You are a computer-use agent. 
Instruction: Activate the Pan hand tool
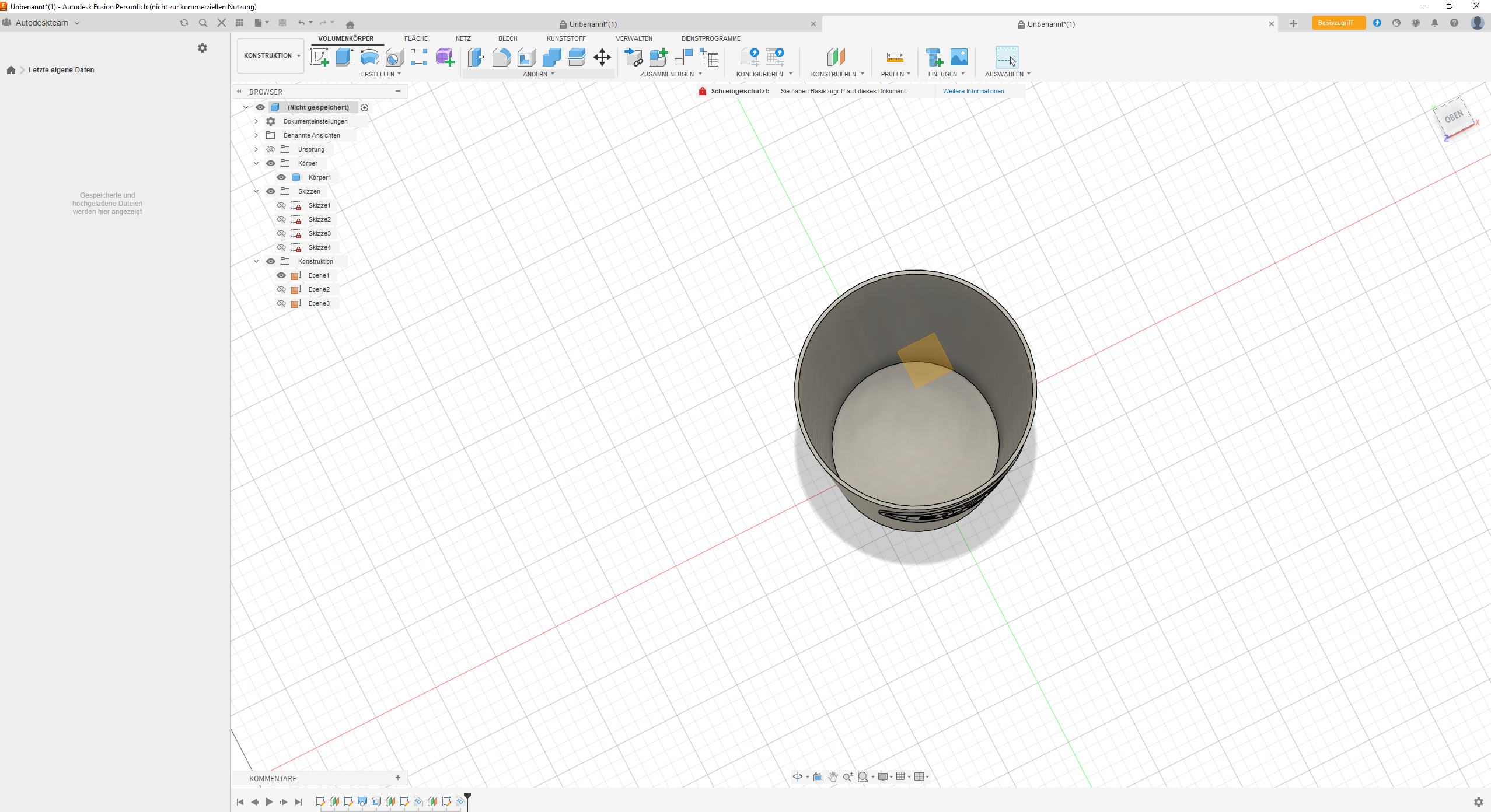833,776
